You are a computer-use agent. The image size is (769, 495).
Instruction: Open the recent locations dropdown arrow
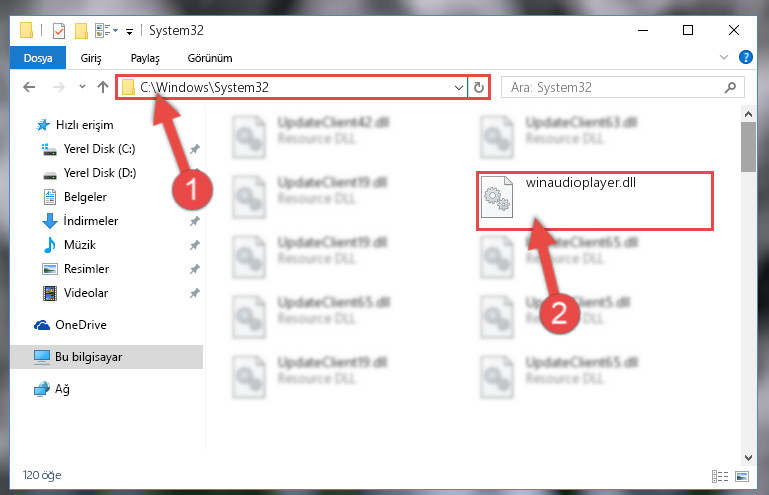click(x=82, y=87)
